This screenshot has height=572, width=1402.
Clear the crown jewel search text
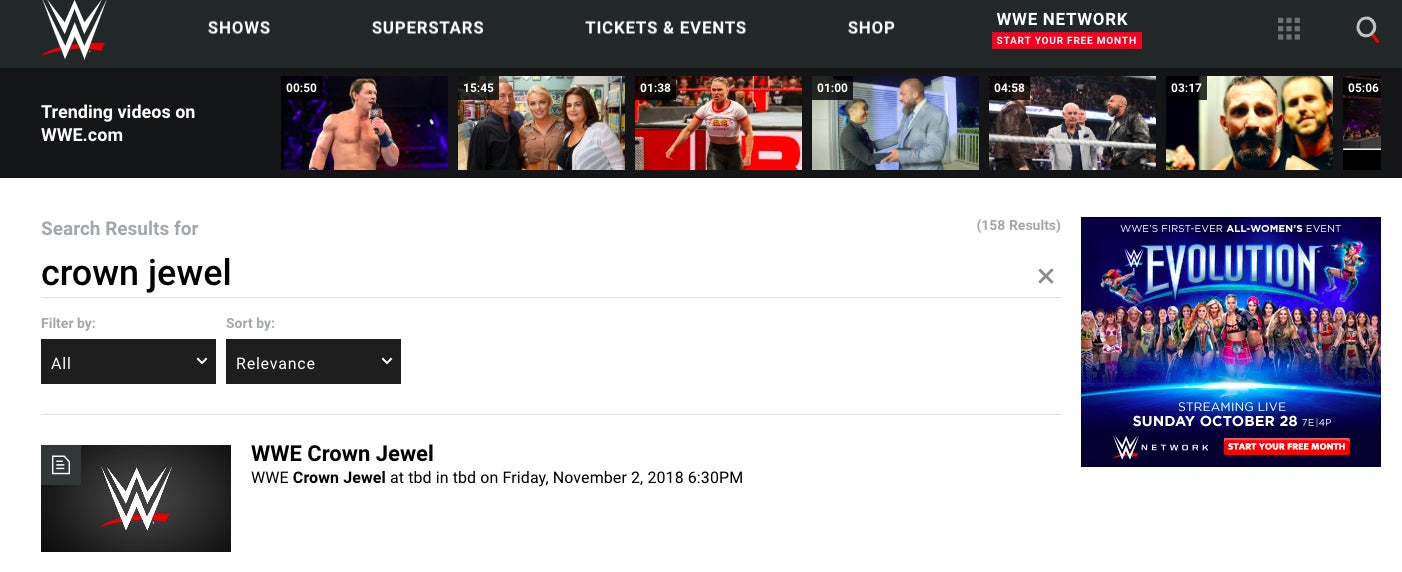(1046, 276)
